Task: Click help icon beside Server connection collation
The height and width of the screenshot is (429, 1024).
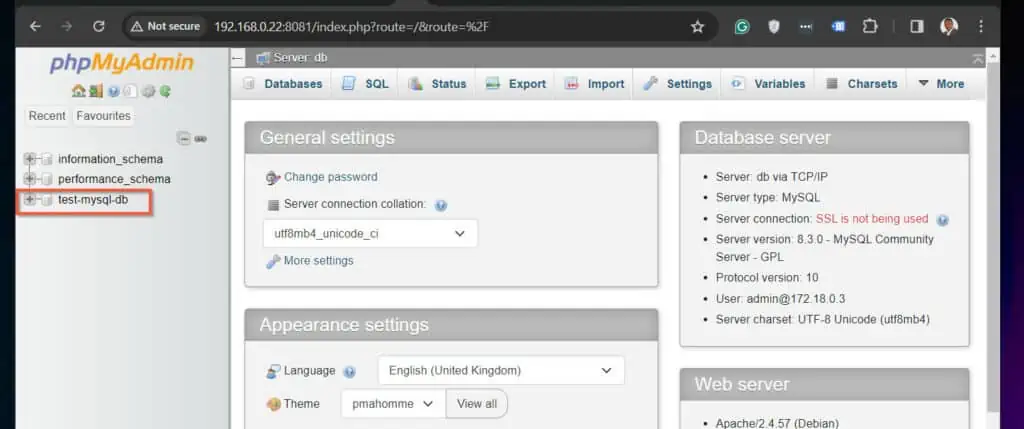Action: click(x=441, y=205)
